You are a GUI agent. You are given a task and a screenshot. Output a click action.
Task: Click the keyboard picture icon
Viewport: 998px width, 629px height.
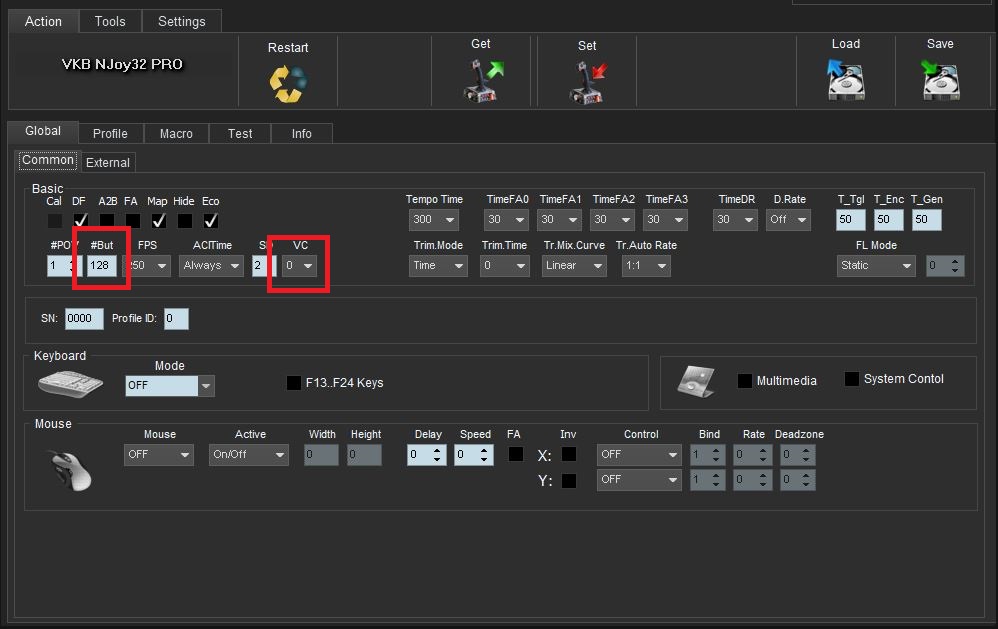coord(70,384)
